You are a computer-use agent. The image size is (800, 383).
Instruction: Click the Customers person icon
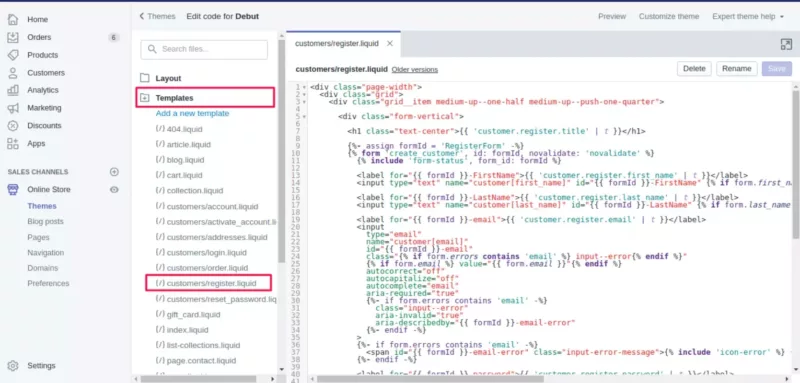pos(13,72)
